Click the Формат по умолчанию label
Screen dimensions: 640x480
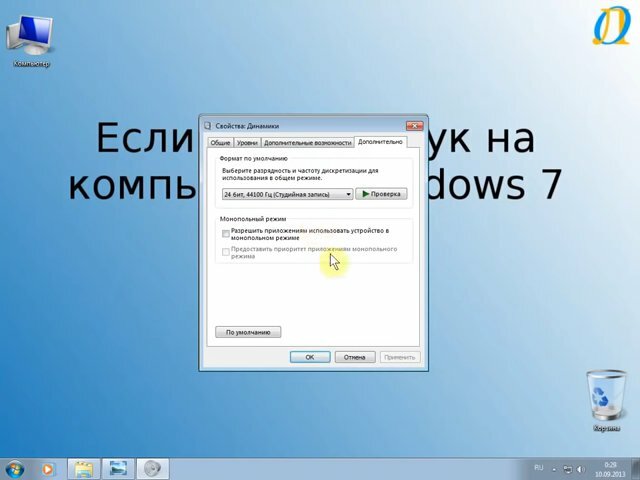click(x=254, y=158)
